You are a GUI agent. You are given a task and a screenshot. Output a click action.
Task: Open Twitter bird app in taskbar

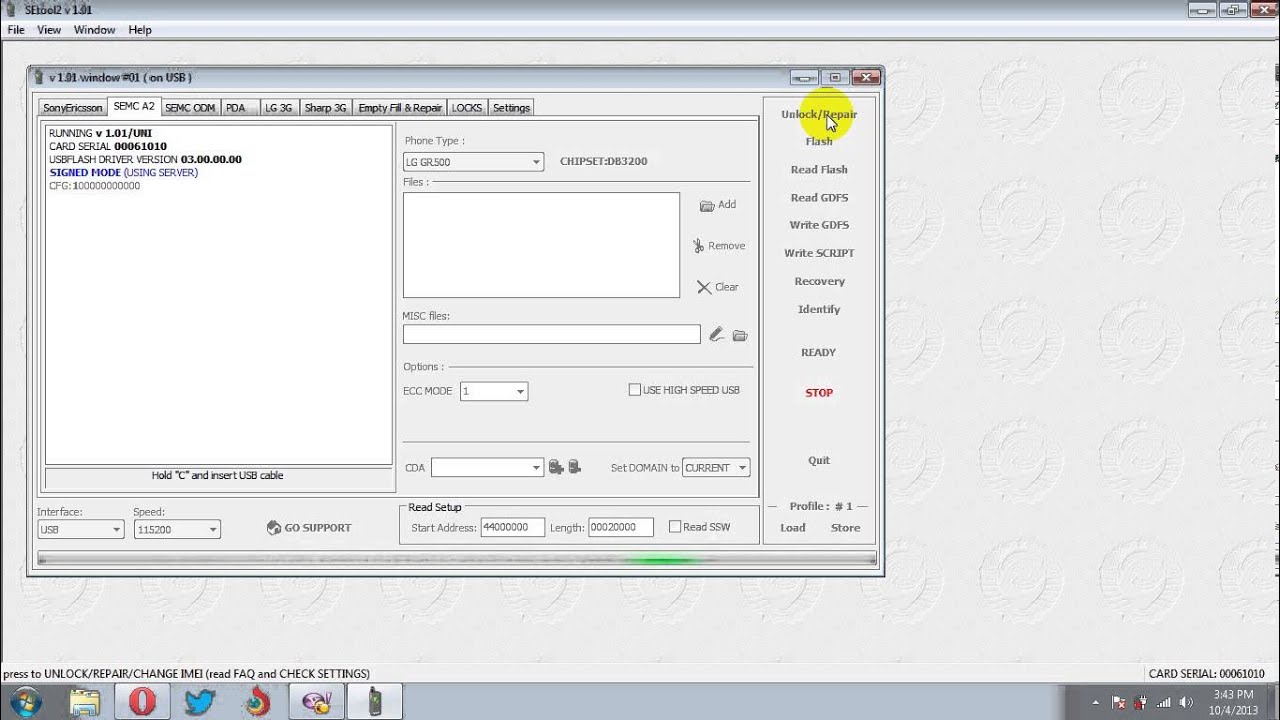[x=200, y=702]
